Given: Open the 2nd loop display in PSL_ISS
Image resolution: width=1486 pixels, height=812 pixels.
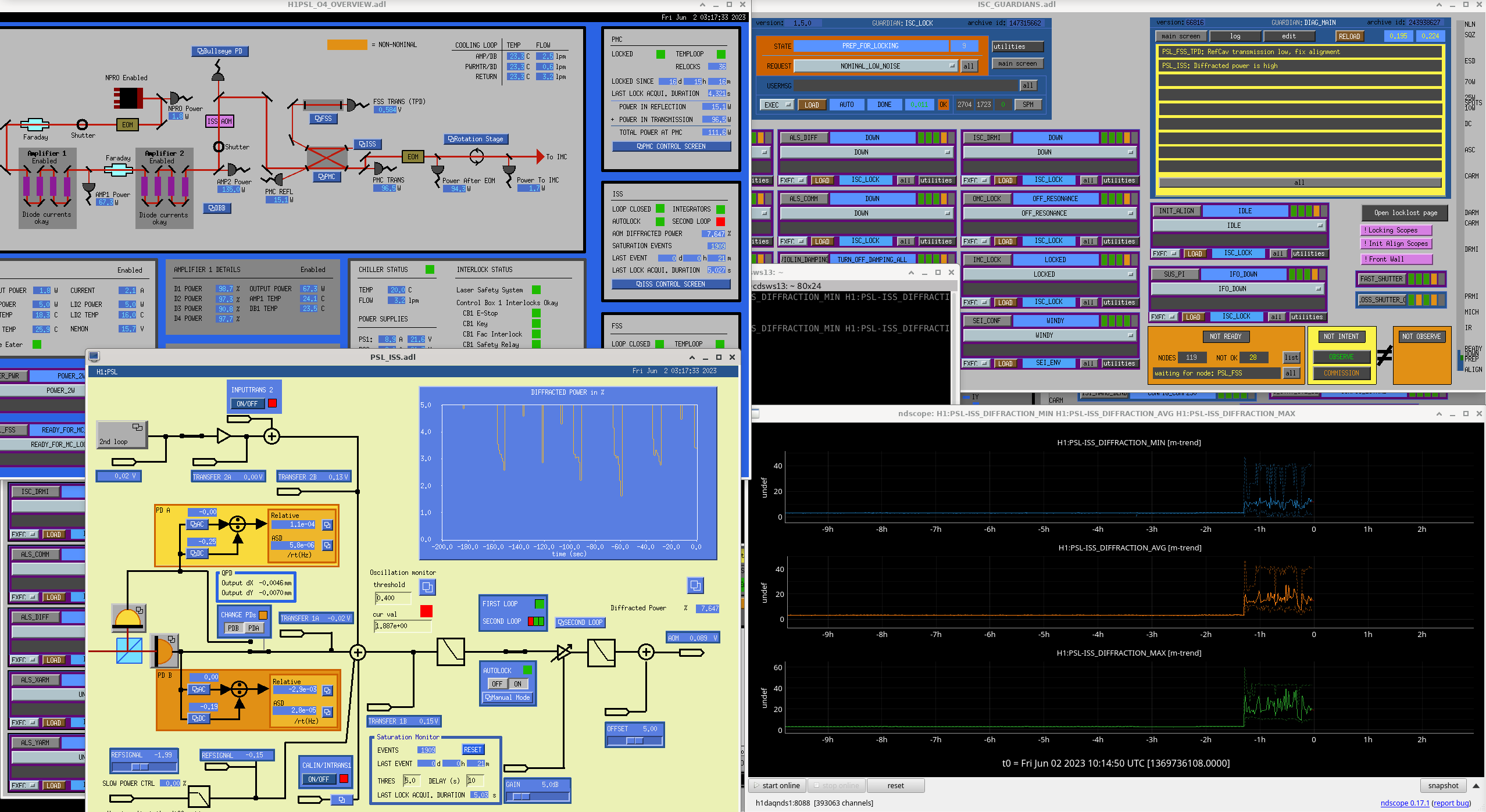Looking at the screenshot, I should click(122, 434).
